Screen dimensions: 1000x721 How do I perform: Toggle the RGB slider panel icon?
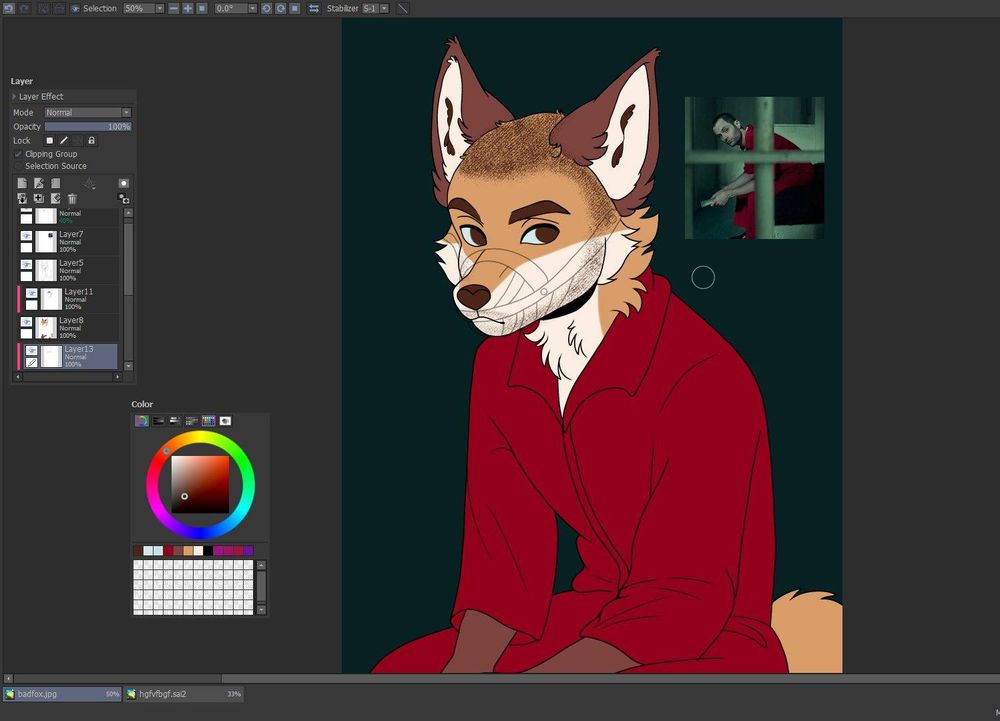click(x=158, y=421)
